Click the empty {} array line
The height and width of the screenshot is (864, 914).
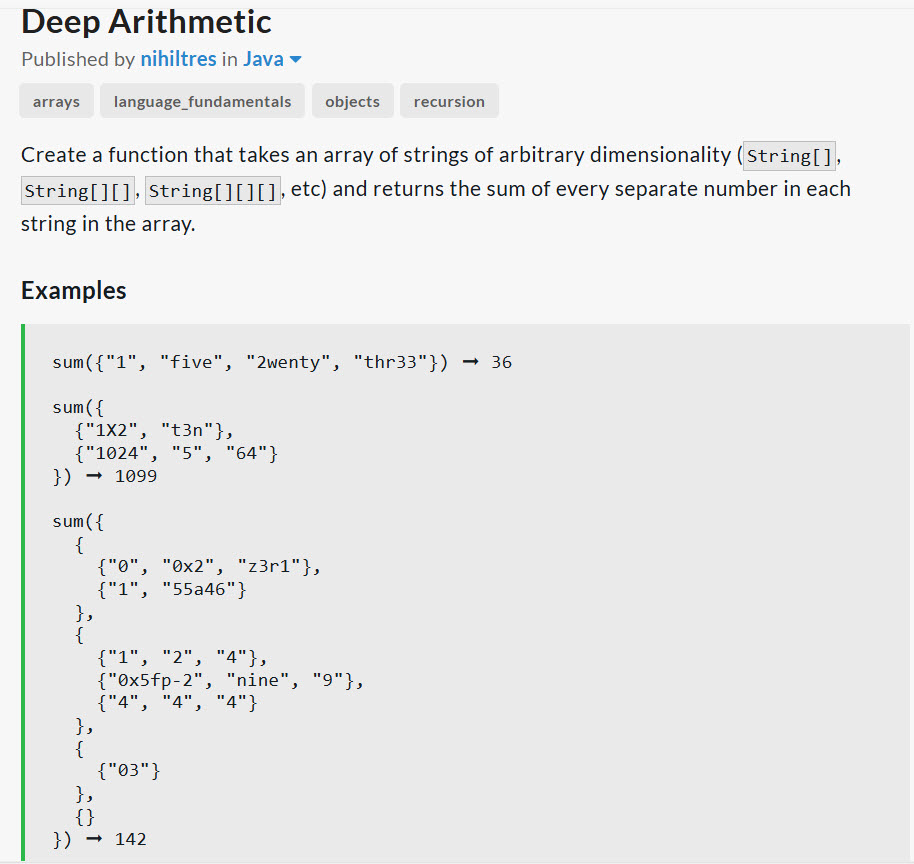[85, 817]
